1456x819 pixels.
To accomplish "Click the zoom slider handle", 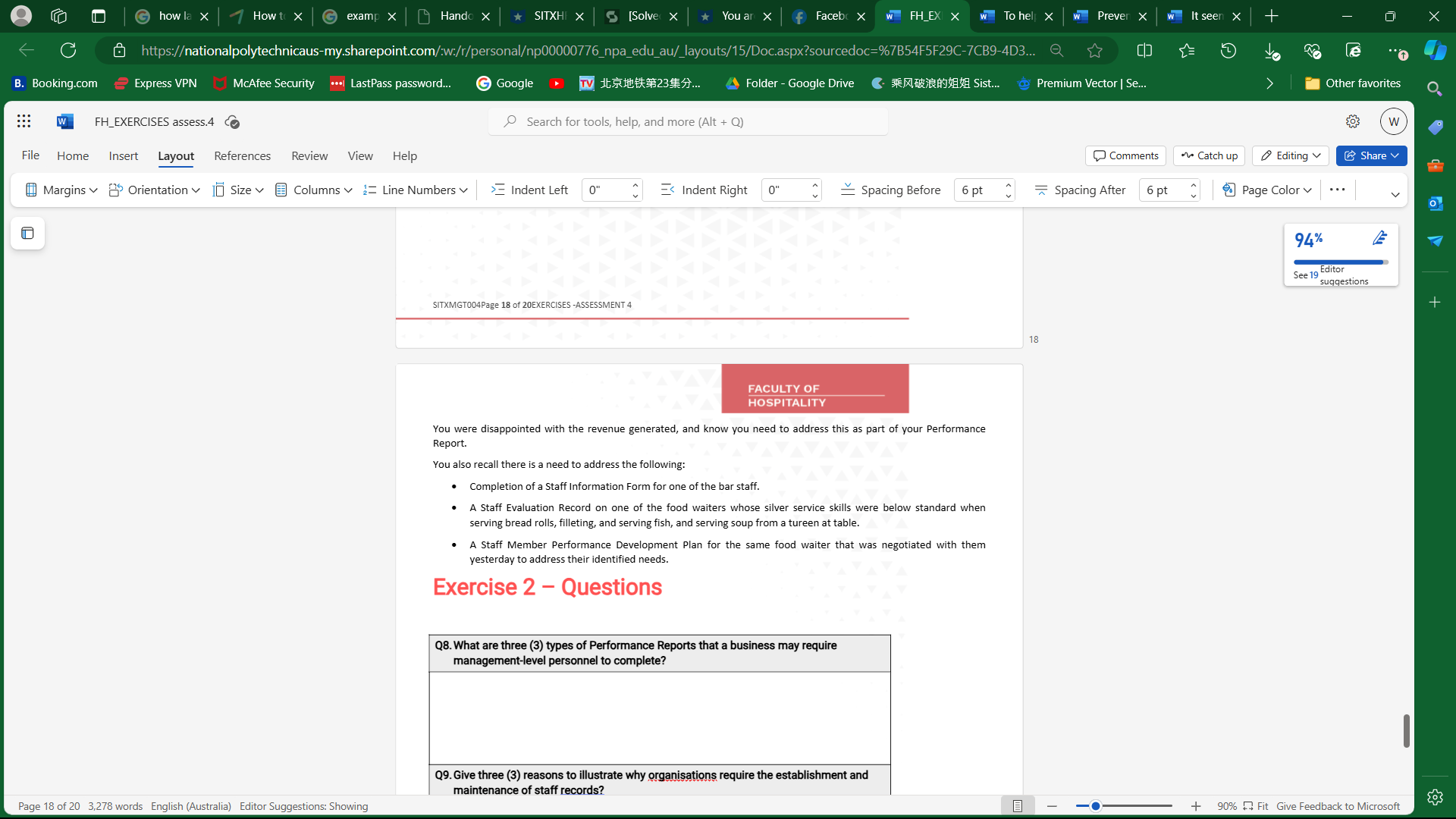I will tap(1096, 806).
